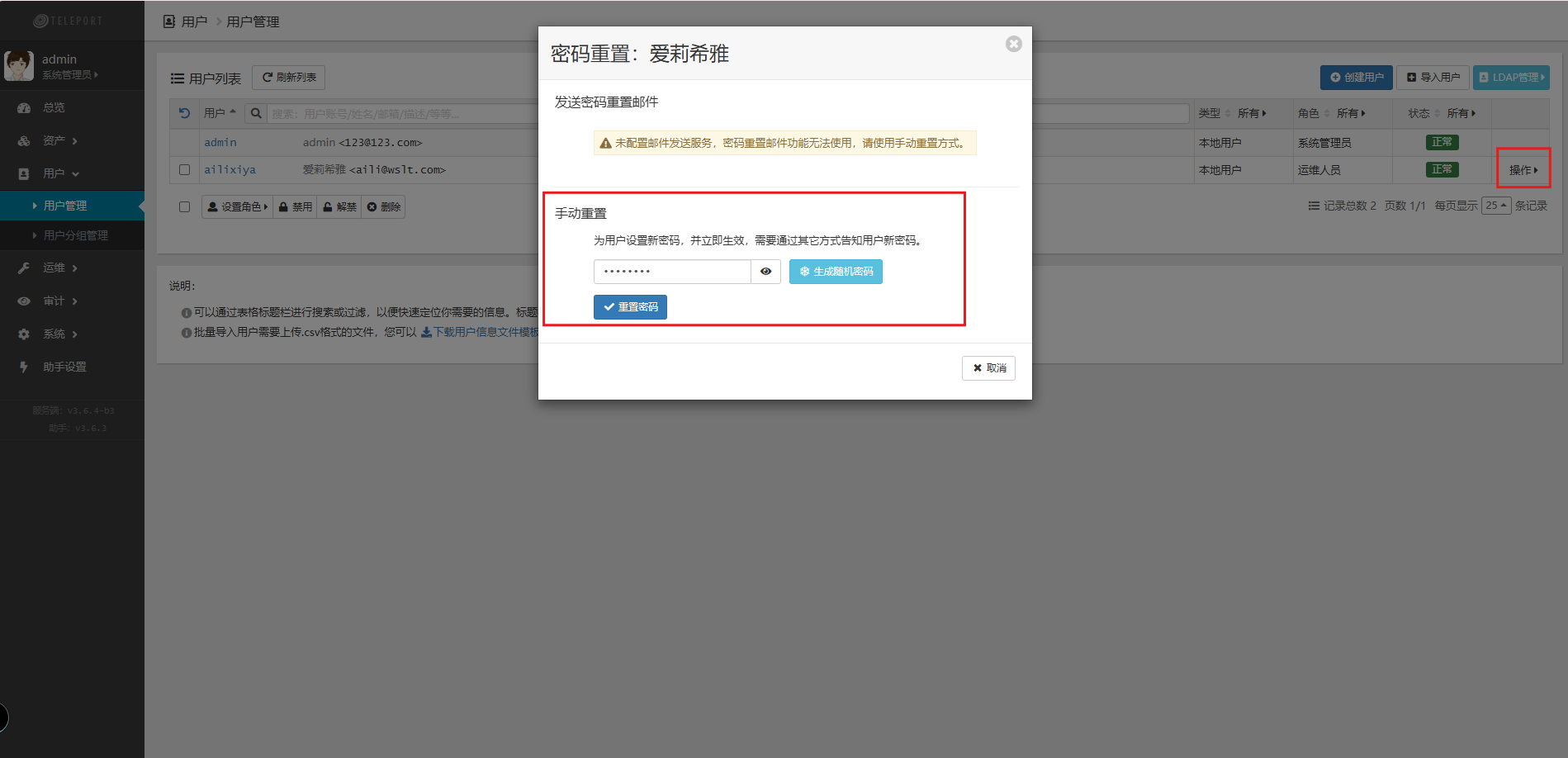This screenshot has width=1568, height=758.
Task: Click the new password input field
Action: [x=671, y=272]
